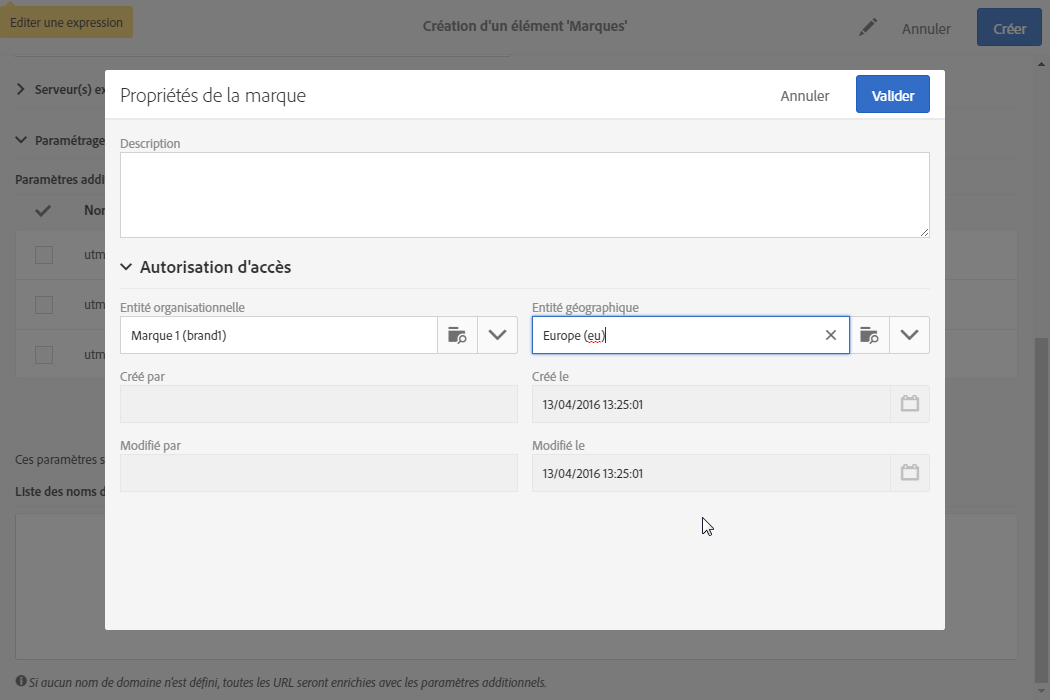Screen dimensions: 1050x700
Task: Select all rows using header checkmark
Action: [x=44, y=211]
